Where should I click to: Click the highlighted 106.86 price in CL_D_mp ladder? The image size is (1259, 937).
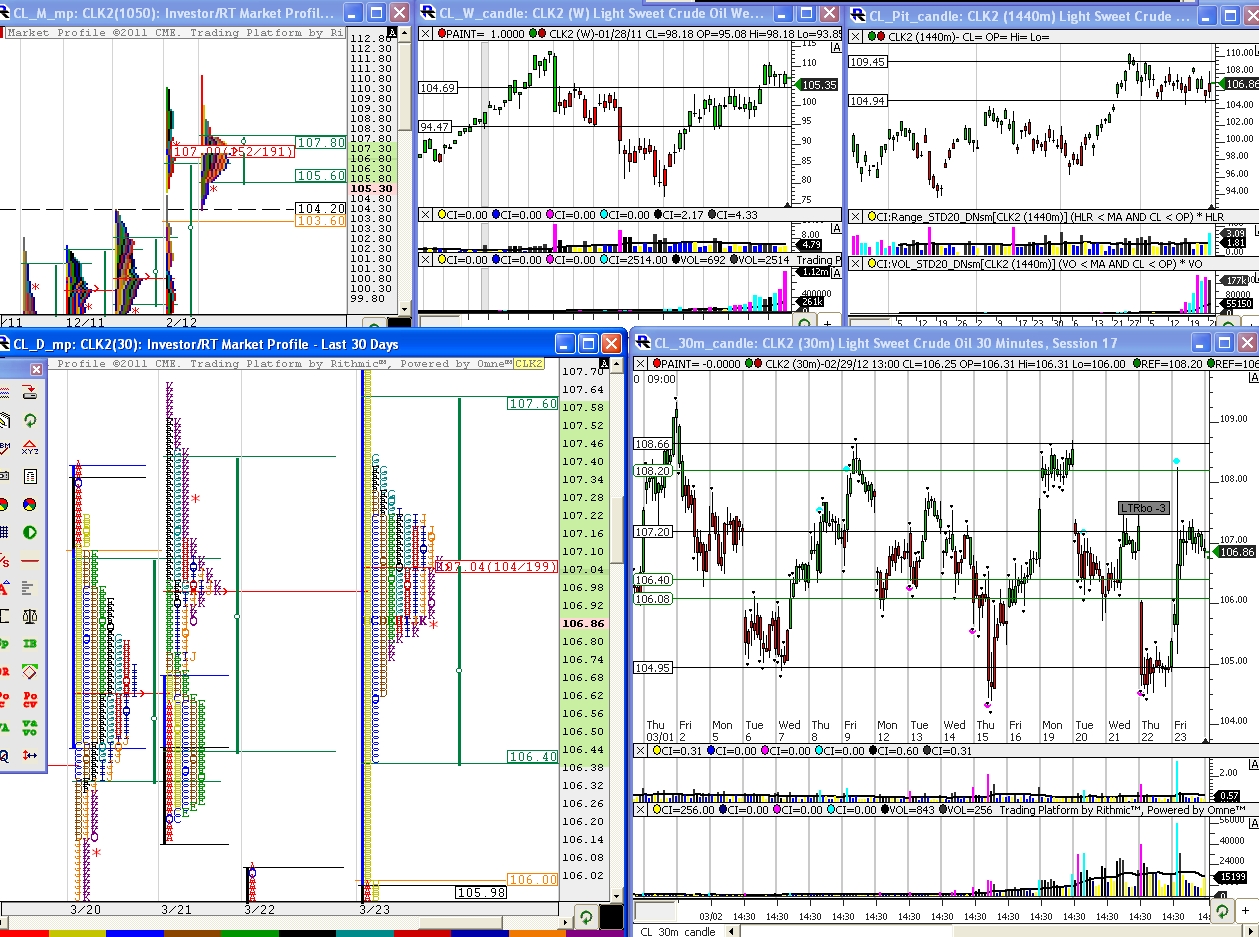coord(582,623)
